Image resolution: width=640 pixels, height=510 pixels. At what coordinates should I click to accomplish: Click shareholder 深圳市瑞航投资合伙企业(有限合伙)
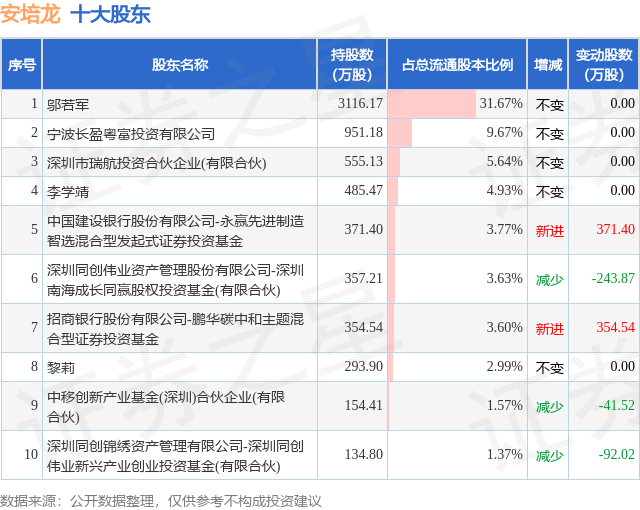[156, 163]
